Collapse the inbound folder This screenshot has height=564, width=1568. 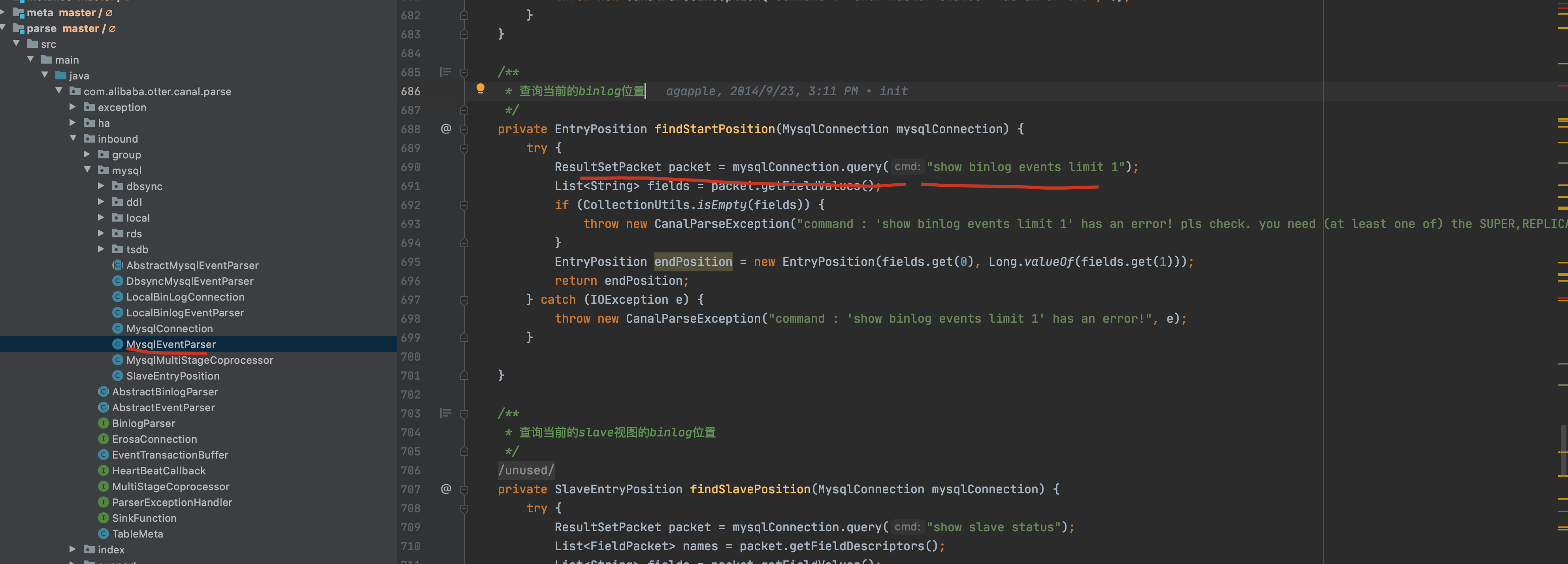(72, 139)
